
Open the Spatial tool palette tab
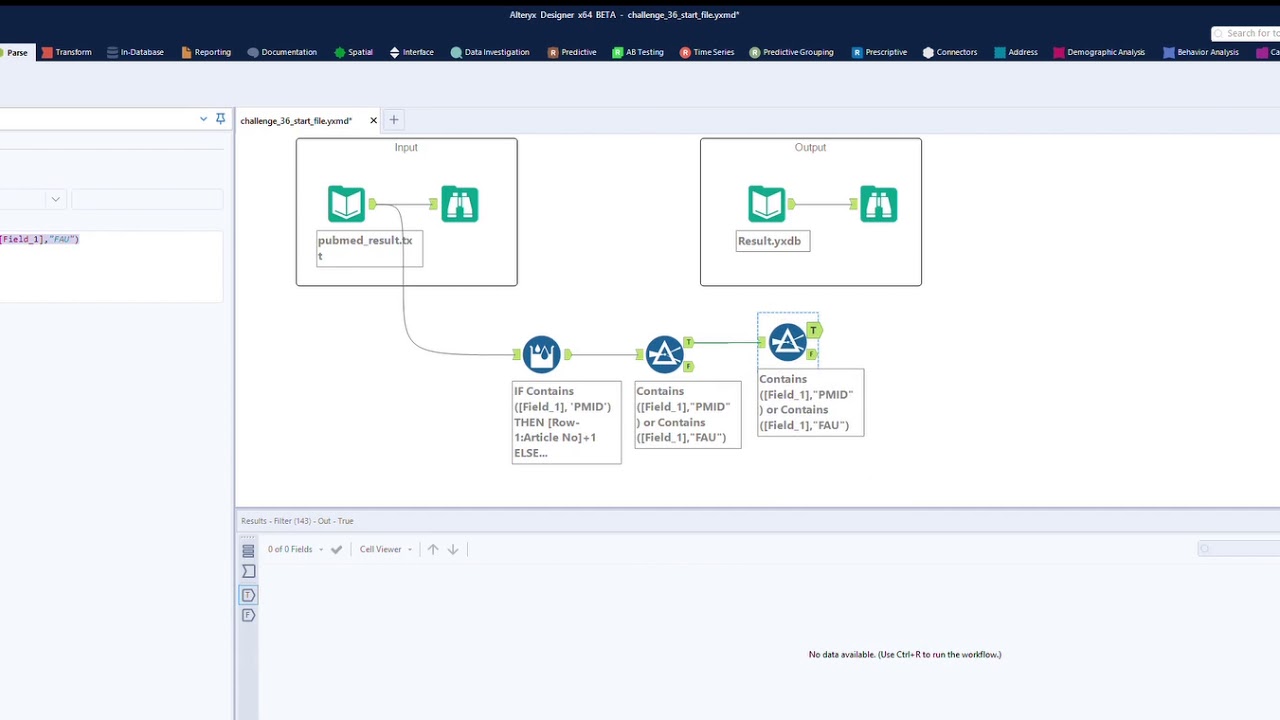(354, 52)
